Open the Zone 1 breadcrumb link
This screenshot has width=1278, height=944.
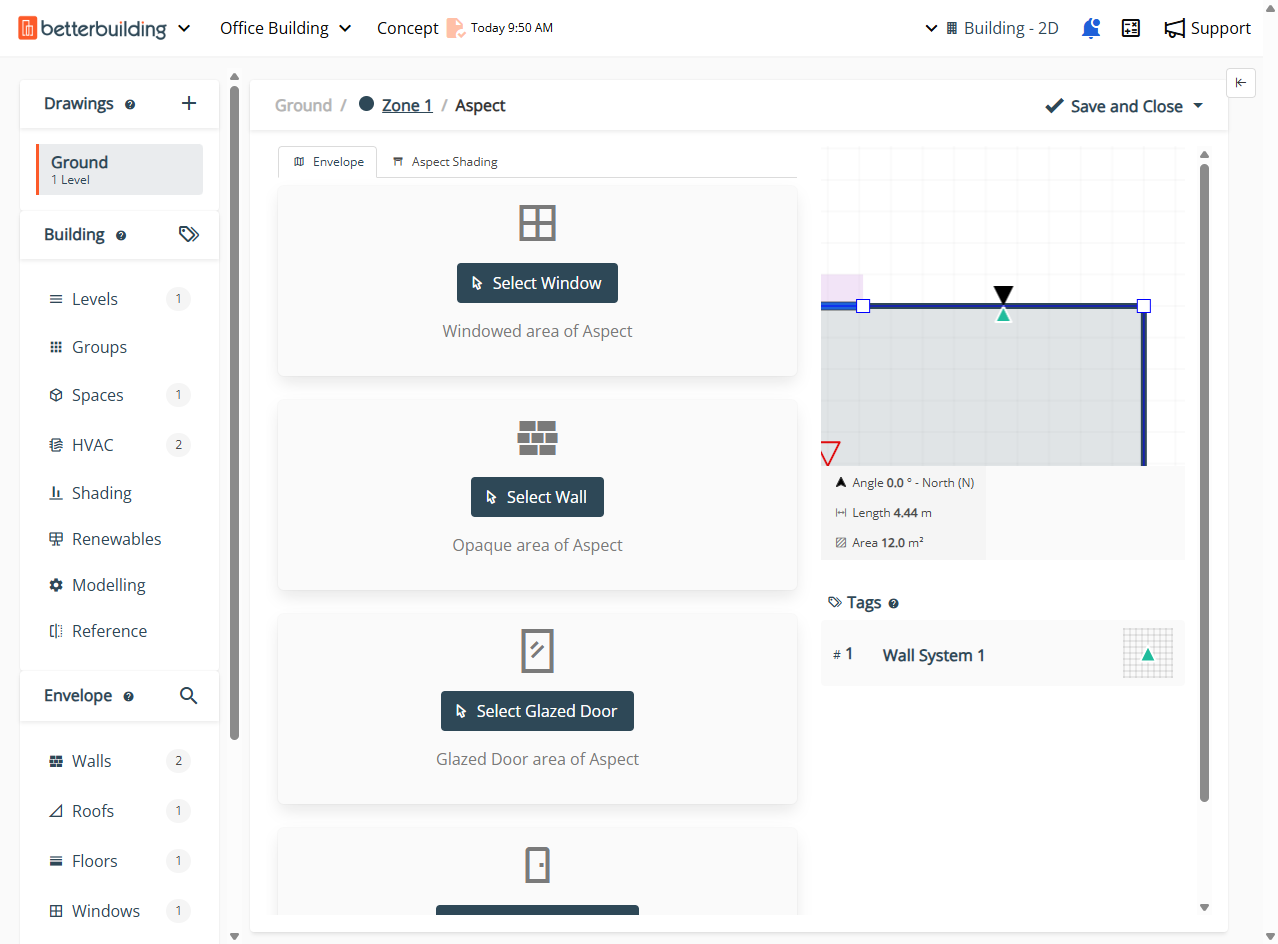pos(407,105)
